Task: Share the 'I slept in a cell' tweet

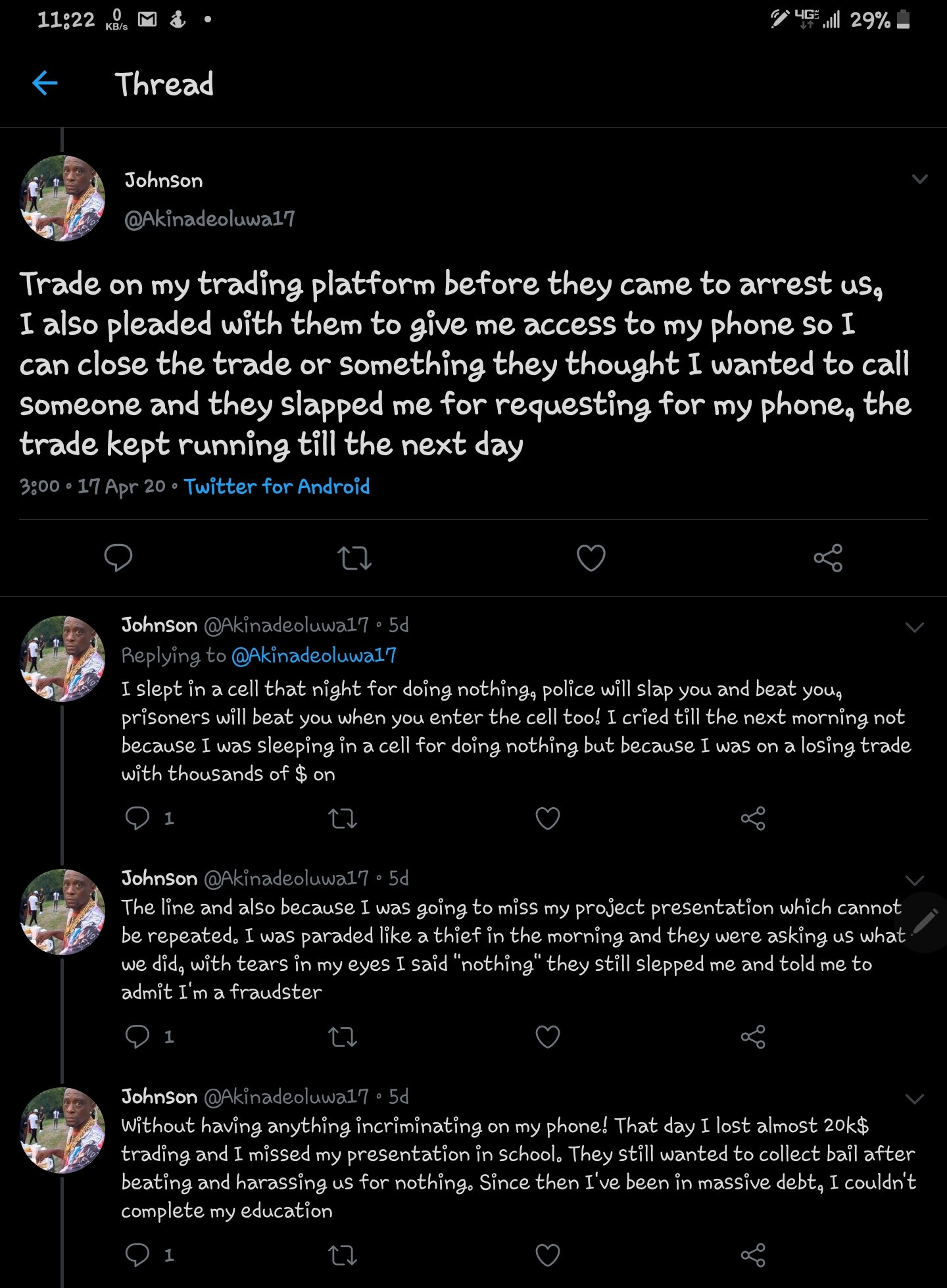Action: tap(753, 818)
